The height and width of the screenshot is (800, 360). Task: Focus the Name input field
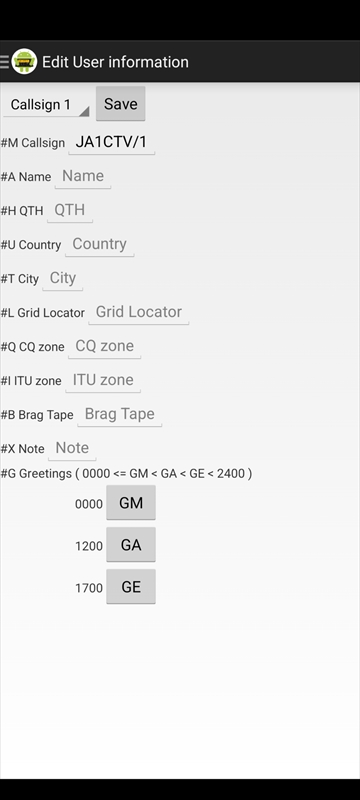click(83, 176)
